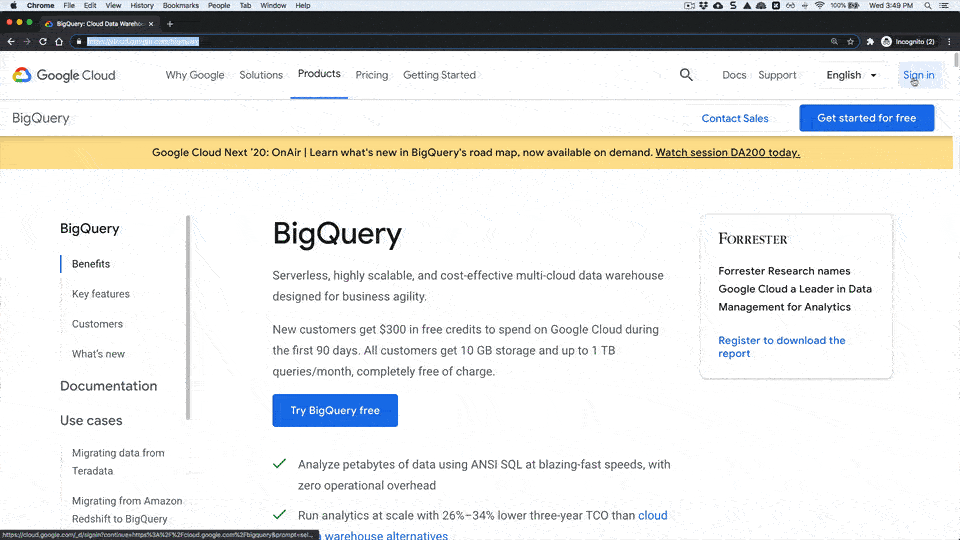This screenshot has height=540, width=960.
Task: Click Get started for free button
Action: click(x=866, y=118)
